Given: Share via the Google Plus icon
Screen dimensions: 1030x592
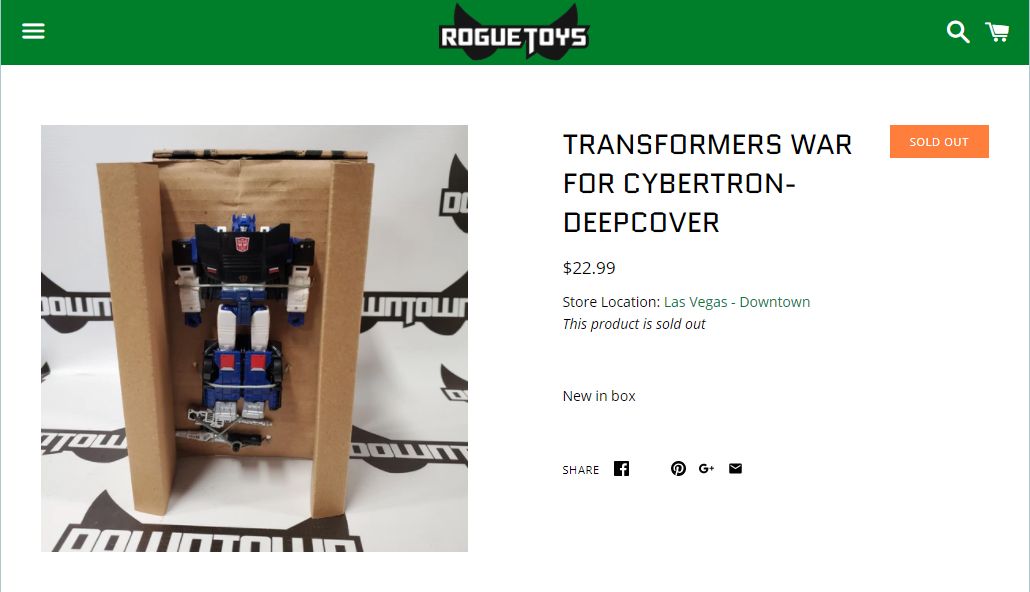Looking at the screenshot, I should [706, 468].
